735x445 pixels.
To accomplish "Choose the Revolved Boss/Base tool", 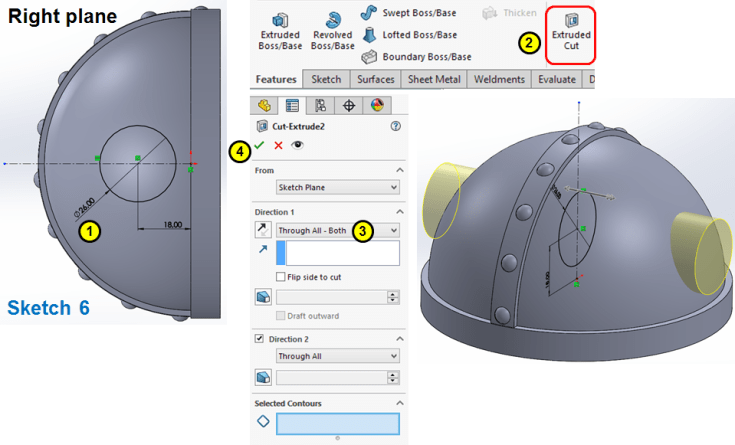I will (332, 32).
